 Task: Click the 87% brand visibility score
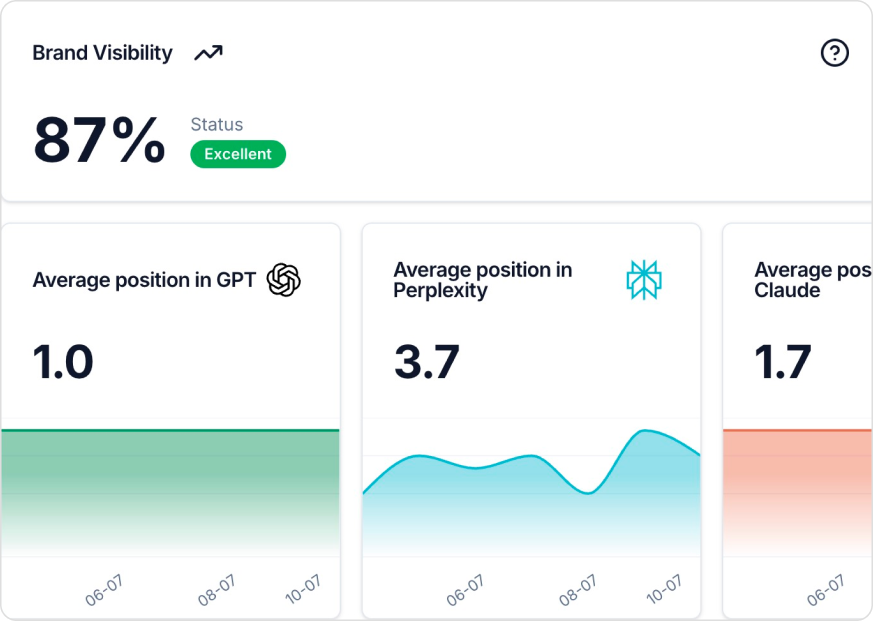[x=99, y=141]
